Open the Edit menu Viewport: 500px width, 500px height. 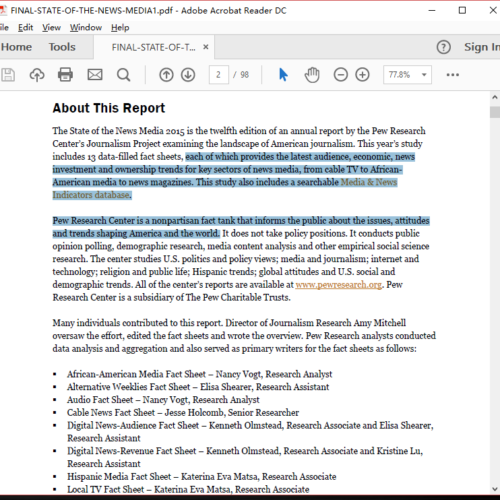click(25, 28)
